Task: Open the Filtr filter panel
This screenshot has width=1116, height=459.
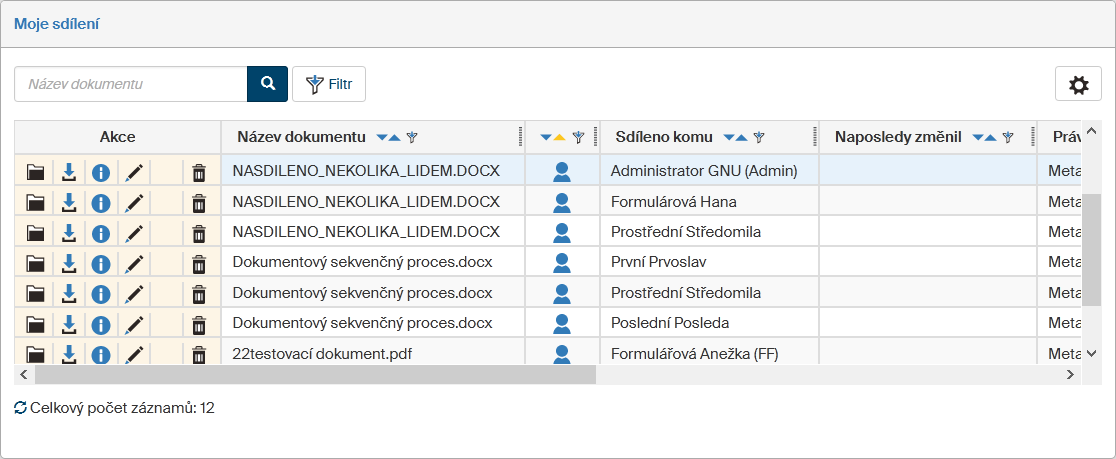Action: (x=329, y=84)
